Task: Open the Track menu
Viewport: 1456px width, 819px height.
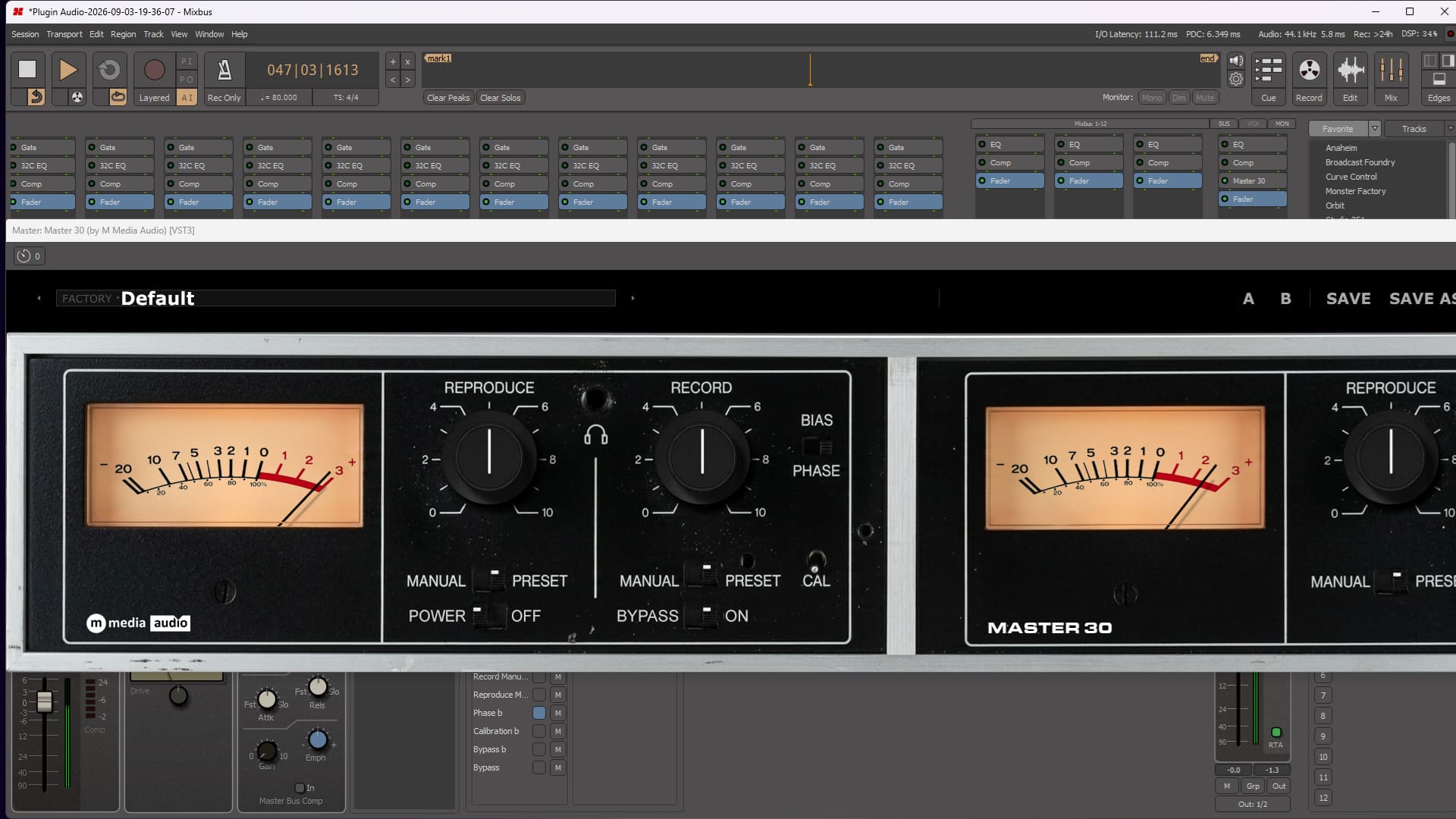Action: click(x=153, y=34)
